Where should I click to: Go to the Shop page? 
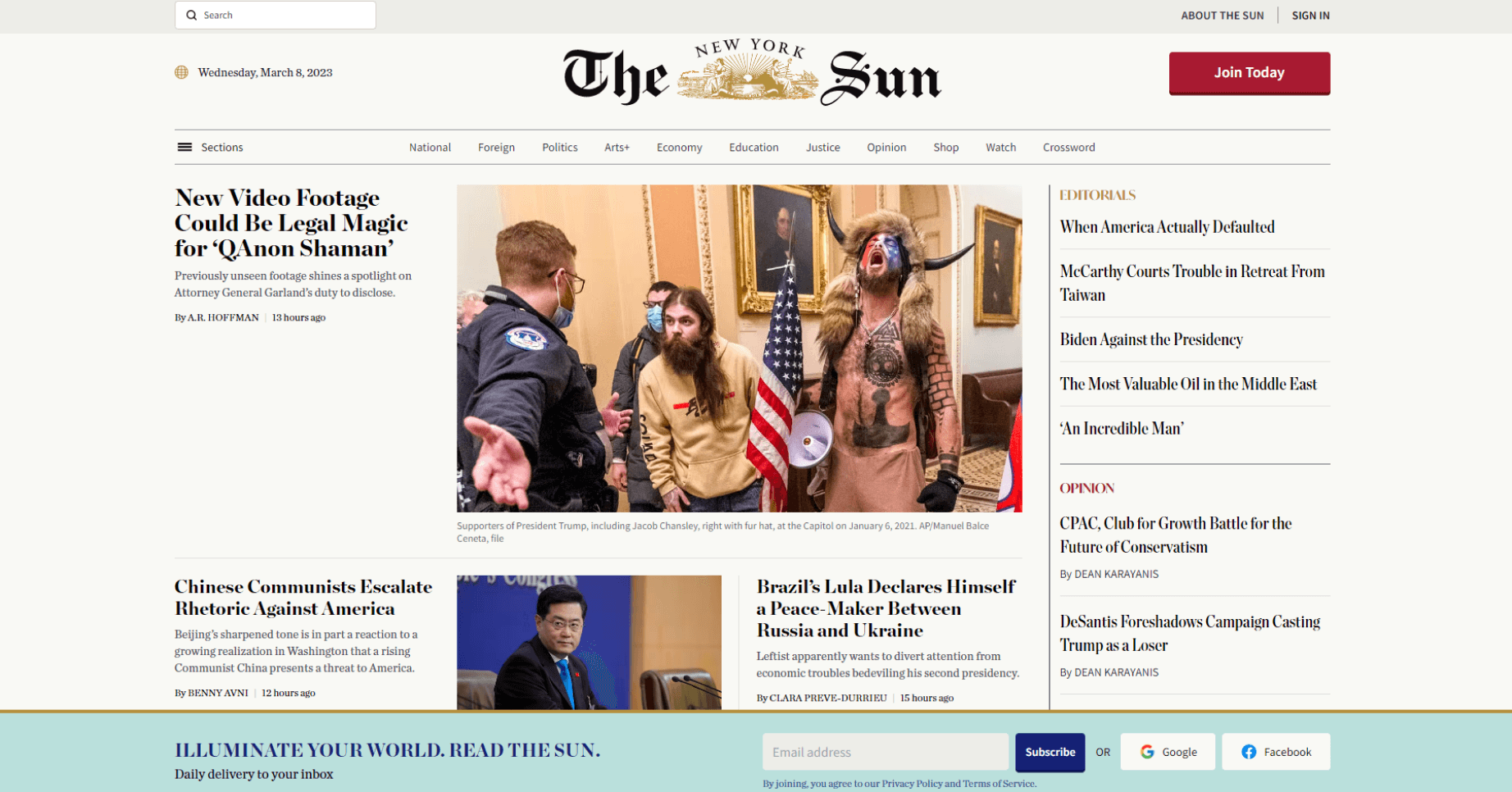point(945,148)
